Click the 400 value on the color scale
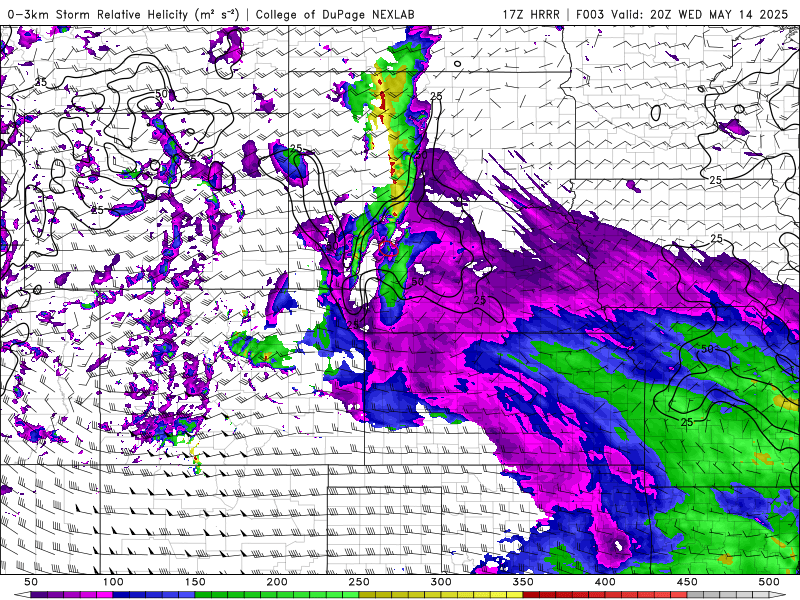800x600 pixels. [605, 582]
